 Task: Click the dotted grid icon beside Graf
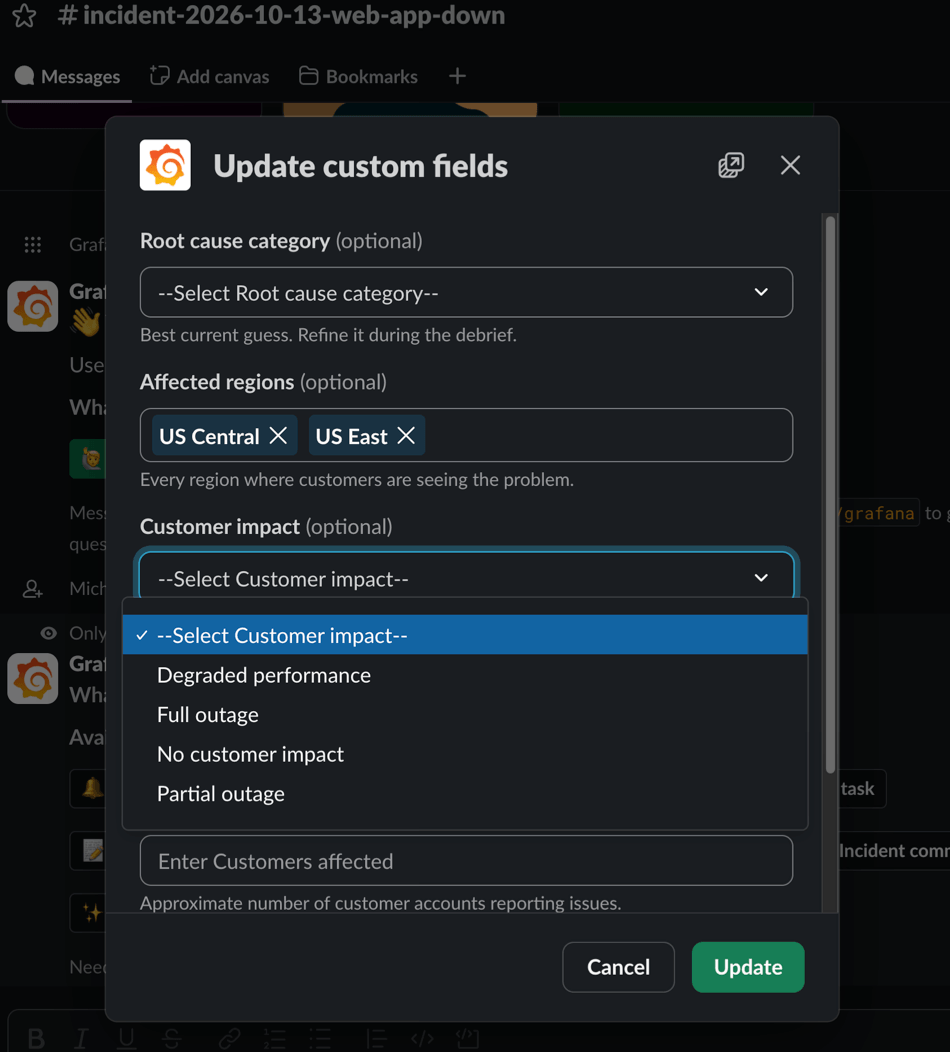(x=32, y=244)
